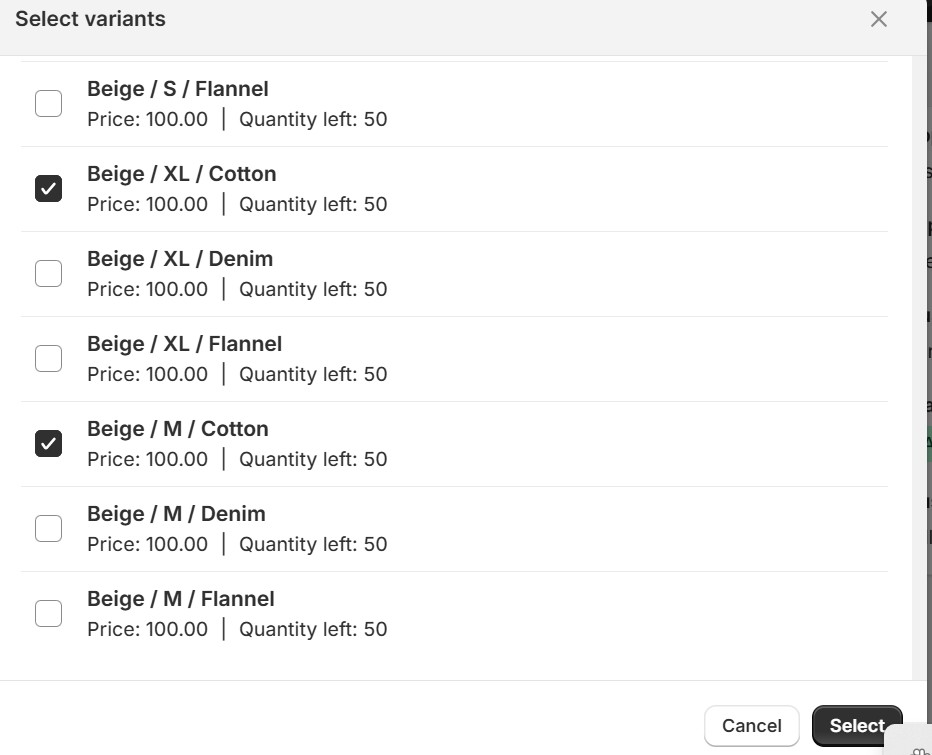Check the Beige / S / Flannel checkbox
This screenshot has height=755, width=932.
pyautogui.click(x=48, y=103)
